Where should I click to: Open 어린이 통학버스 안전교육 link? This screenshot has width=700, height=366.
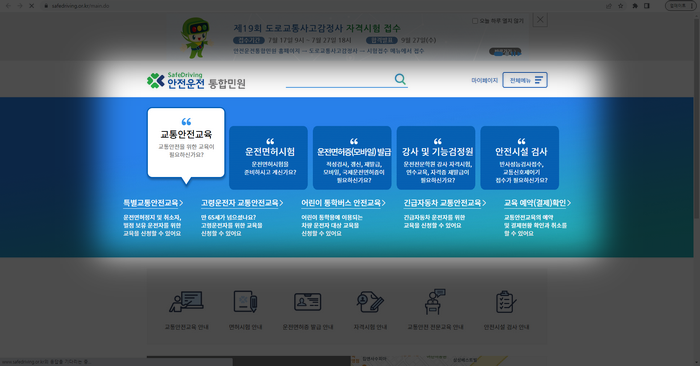343,203
